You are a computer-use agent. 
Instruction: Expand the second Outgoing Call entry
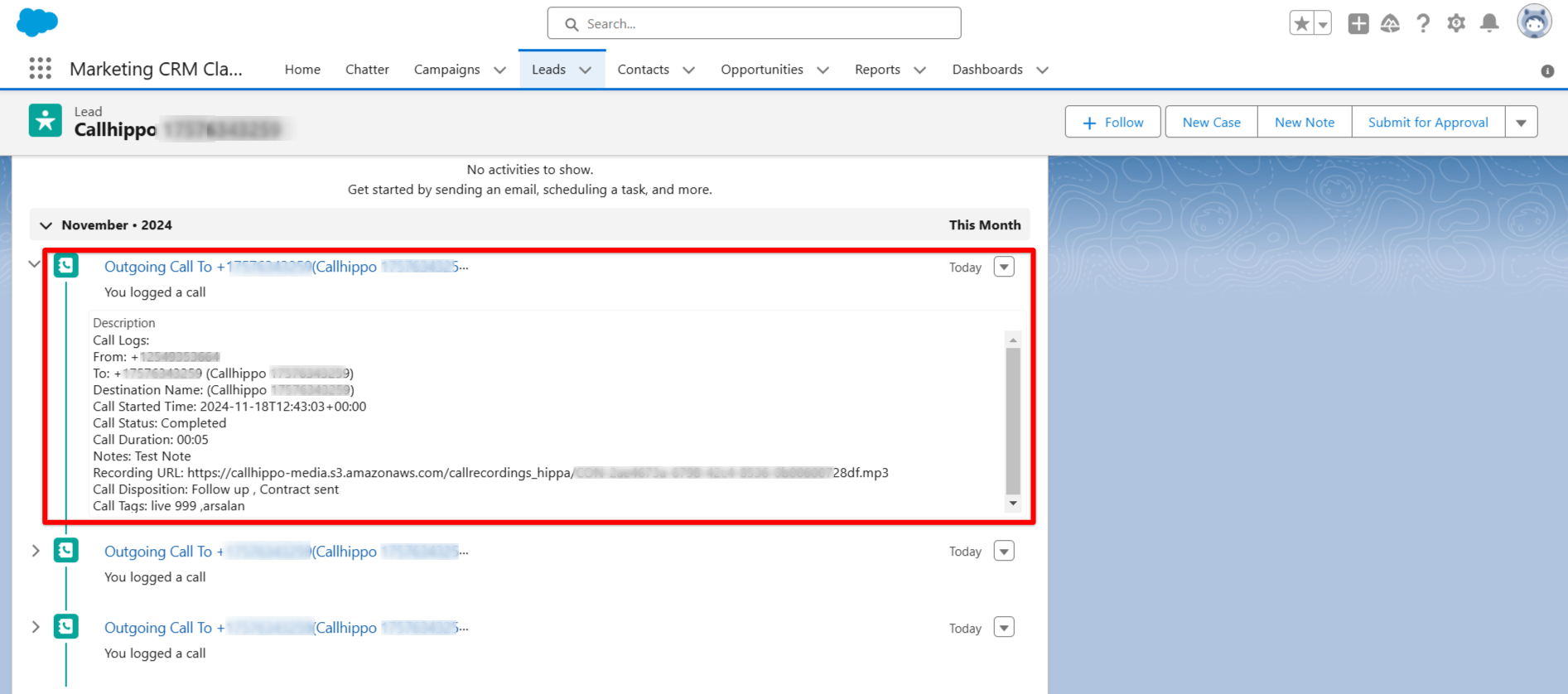click(36, 551)
